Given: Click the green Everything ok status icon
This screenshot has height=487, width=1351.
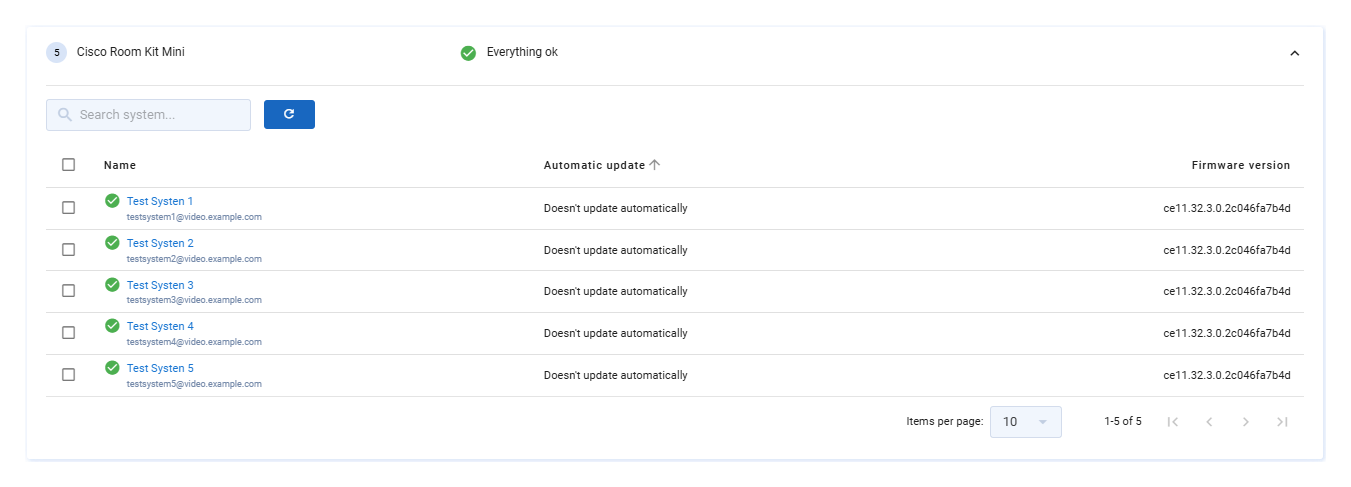Looking at the screenshot, I should pos(468,53).
